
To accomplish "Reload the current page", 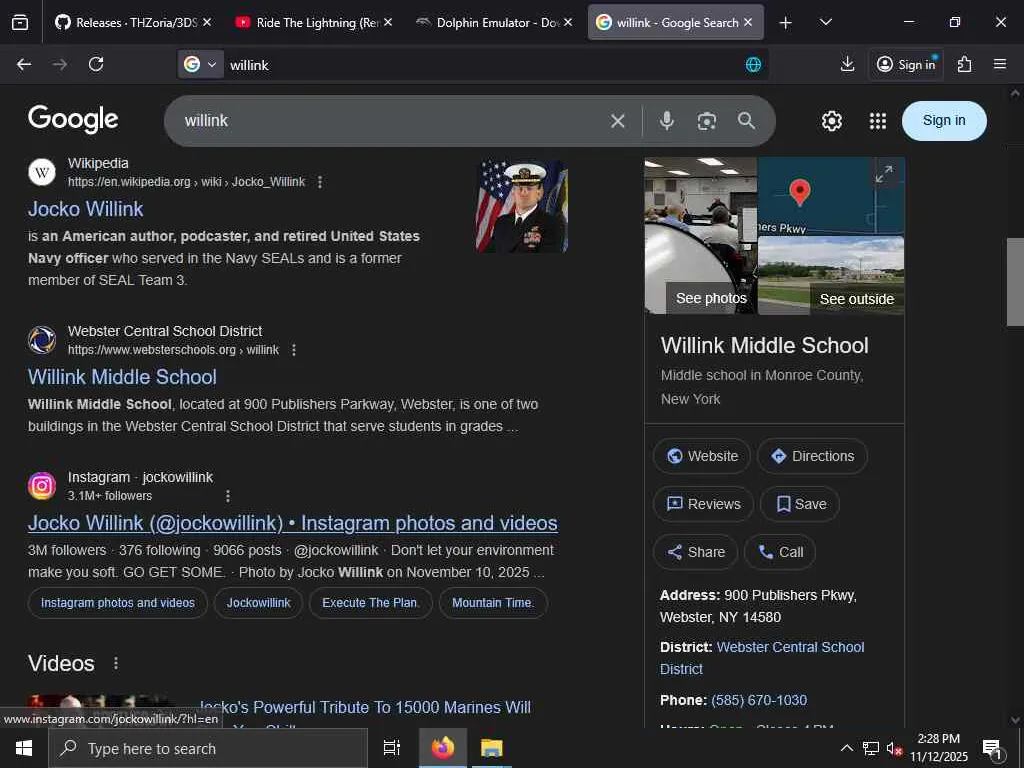I will pyautogui.click(x=96, y=64).
